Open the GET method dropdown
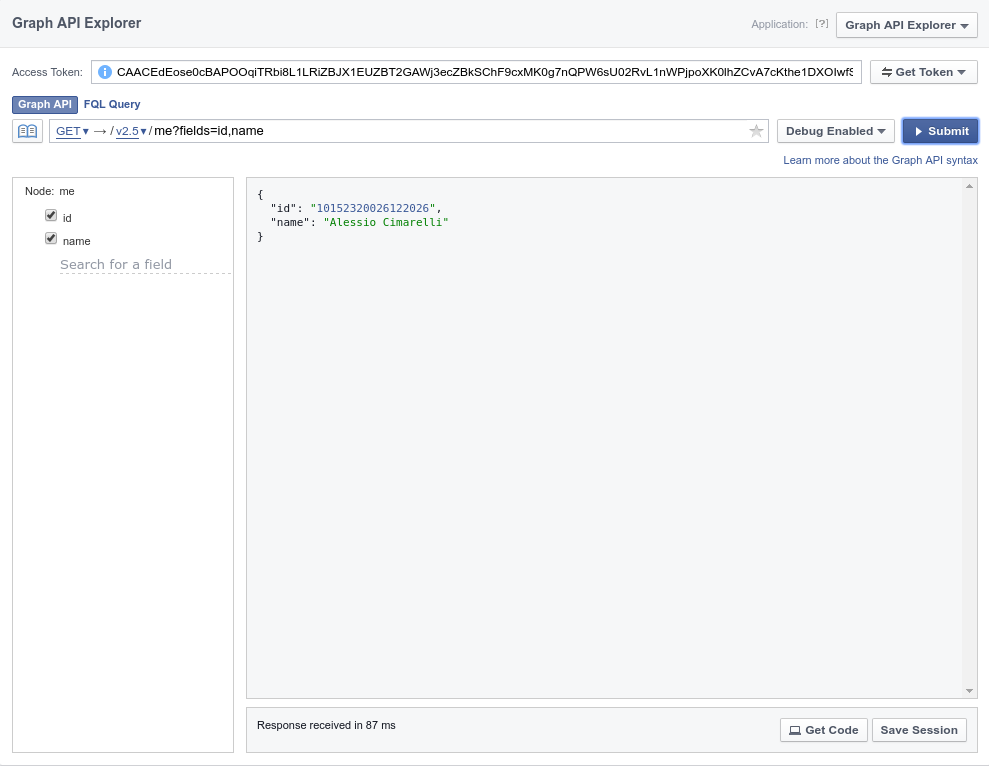 (x=72, y=131)
